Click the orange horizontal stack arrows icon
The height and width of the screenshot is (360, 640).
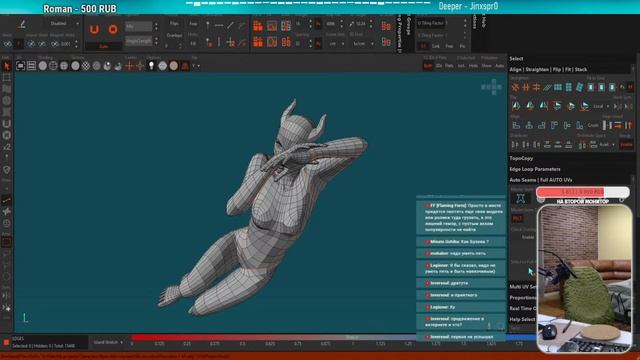(x=618, y=125)
